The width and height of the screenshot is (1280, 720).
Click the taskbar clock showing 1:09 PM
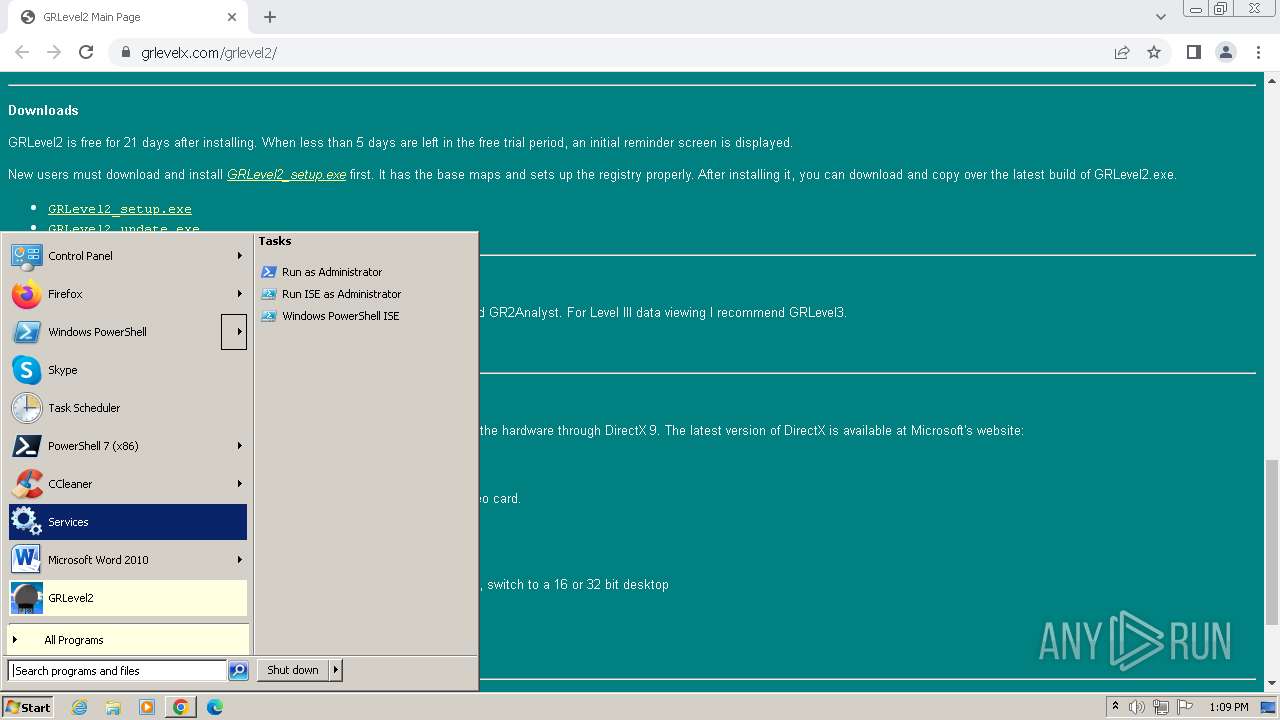pos(1228,707)
